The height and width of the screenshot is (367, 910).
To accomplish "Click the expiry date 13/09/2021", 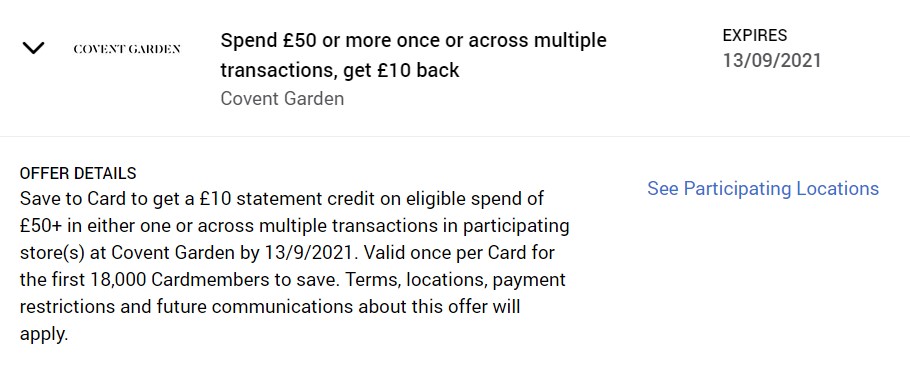I will [x=772, y=61].
